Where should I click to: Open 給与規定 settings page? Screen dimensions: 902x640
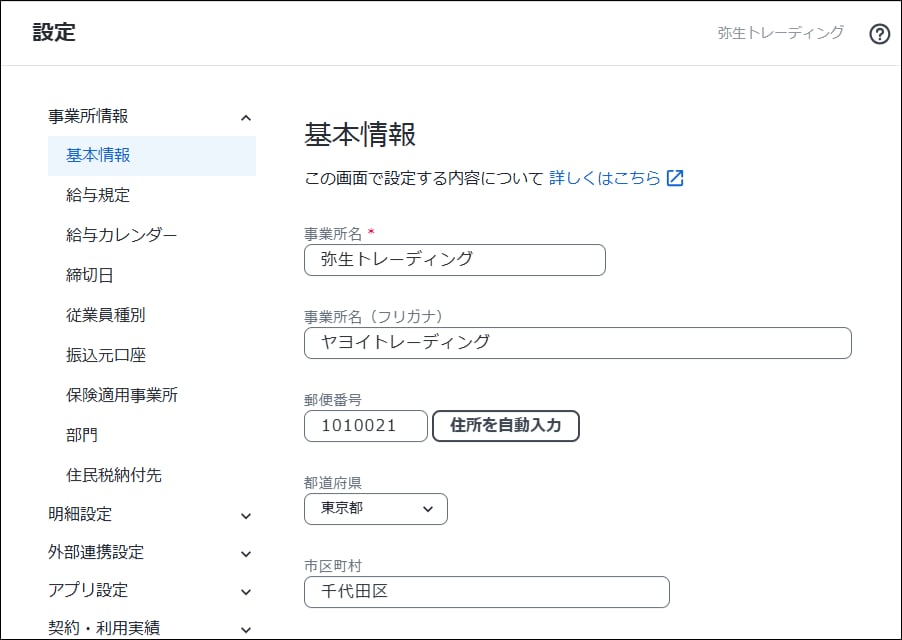[x=98, y=195]
